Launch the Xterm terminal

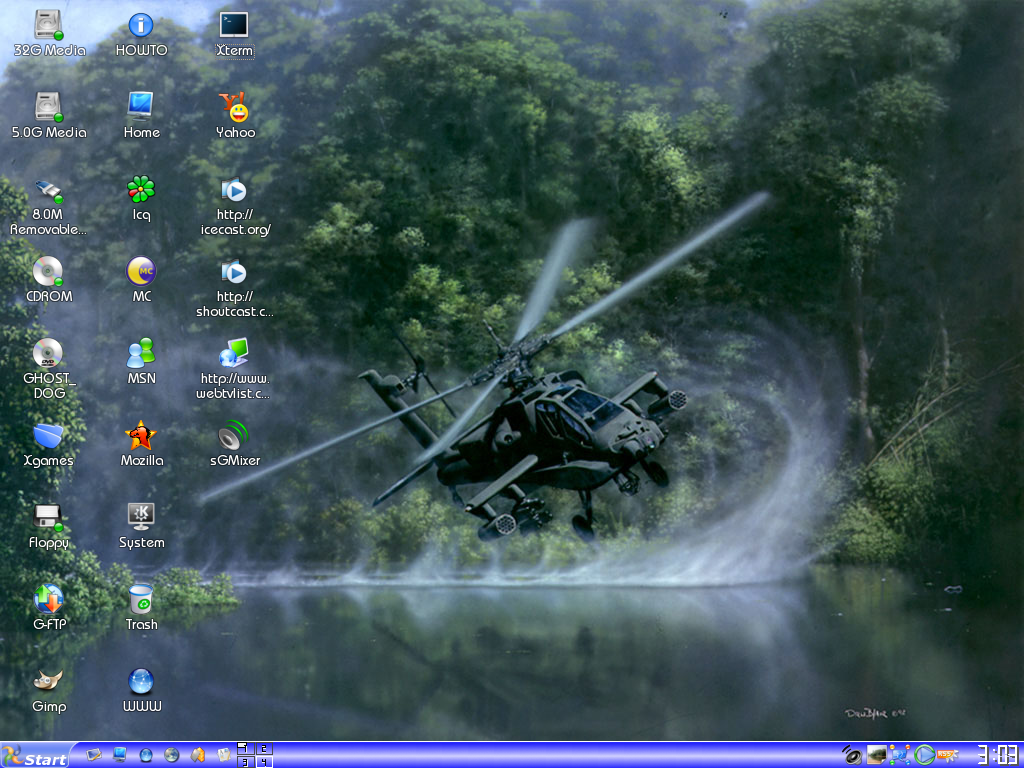(x=234, y=25)
